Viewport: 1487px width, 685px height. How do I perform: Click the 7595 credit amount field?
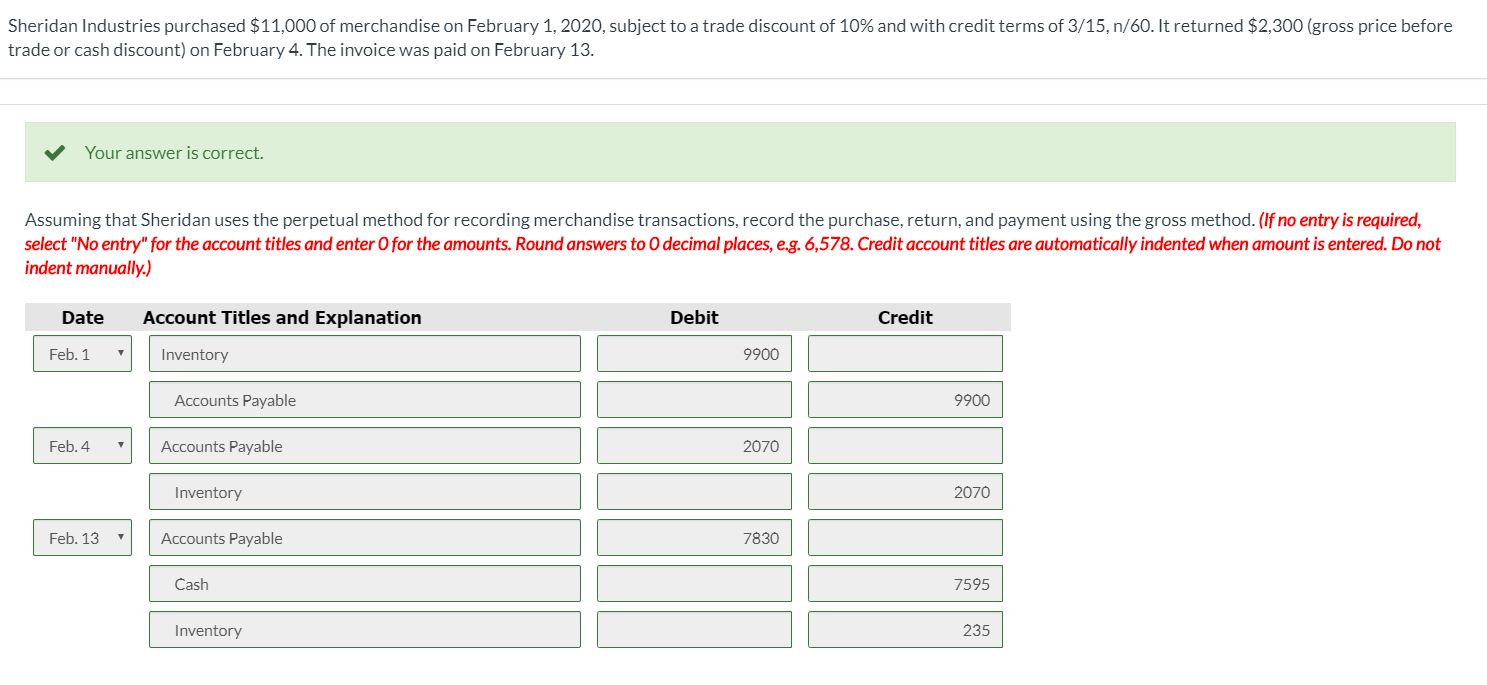point(905,583)
